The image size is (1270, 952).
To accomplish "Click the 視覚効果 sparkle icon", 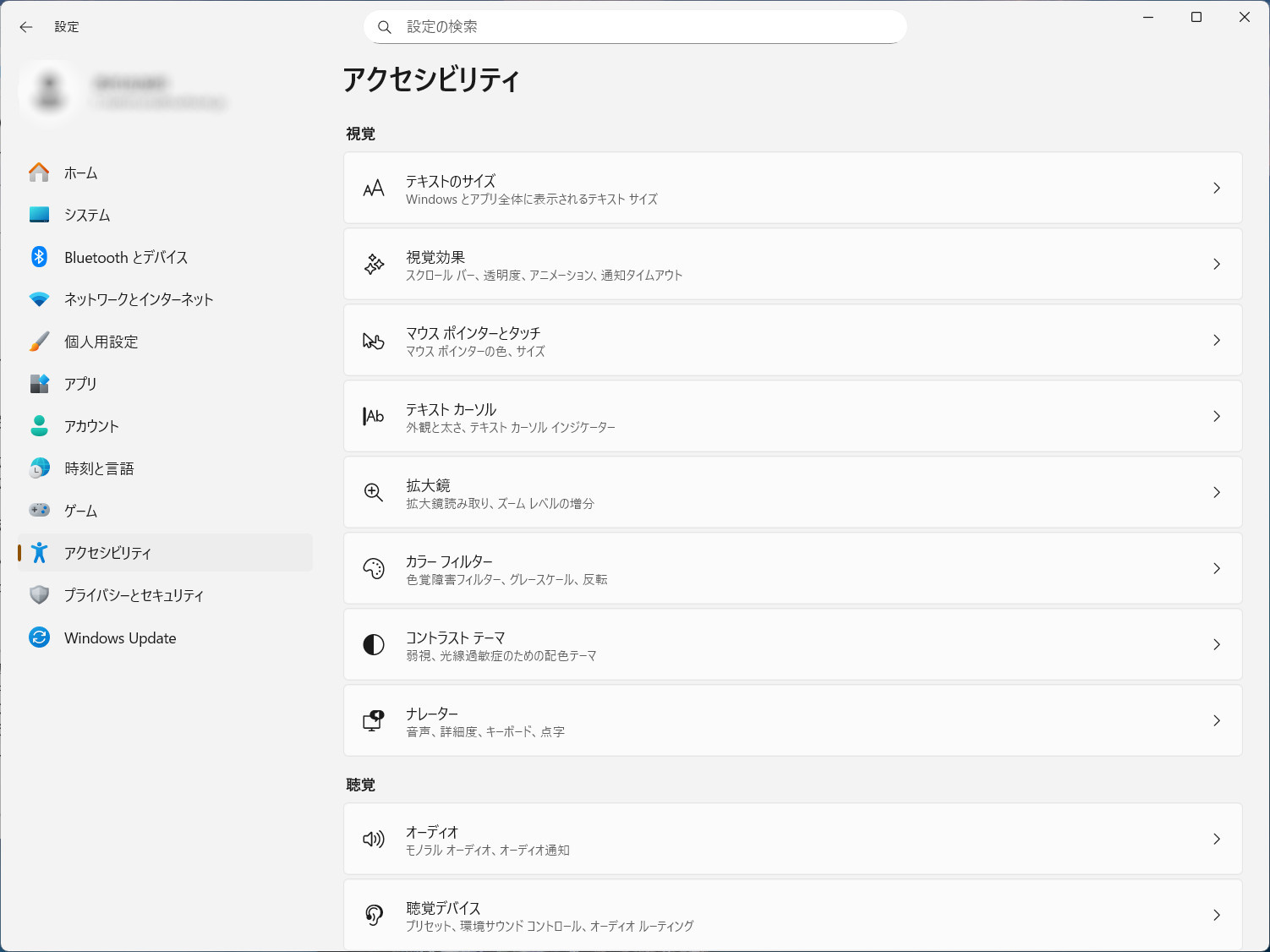I will pos(374,264).
